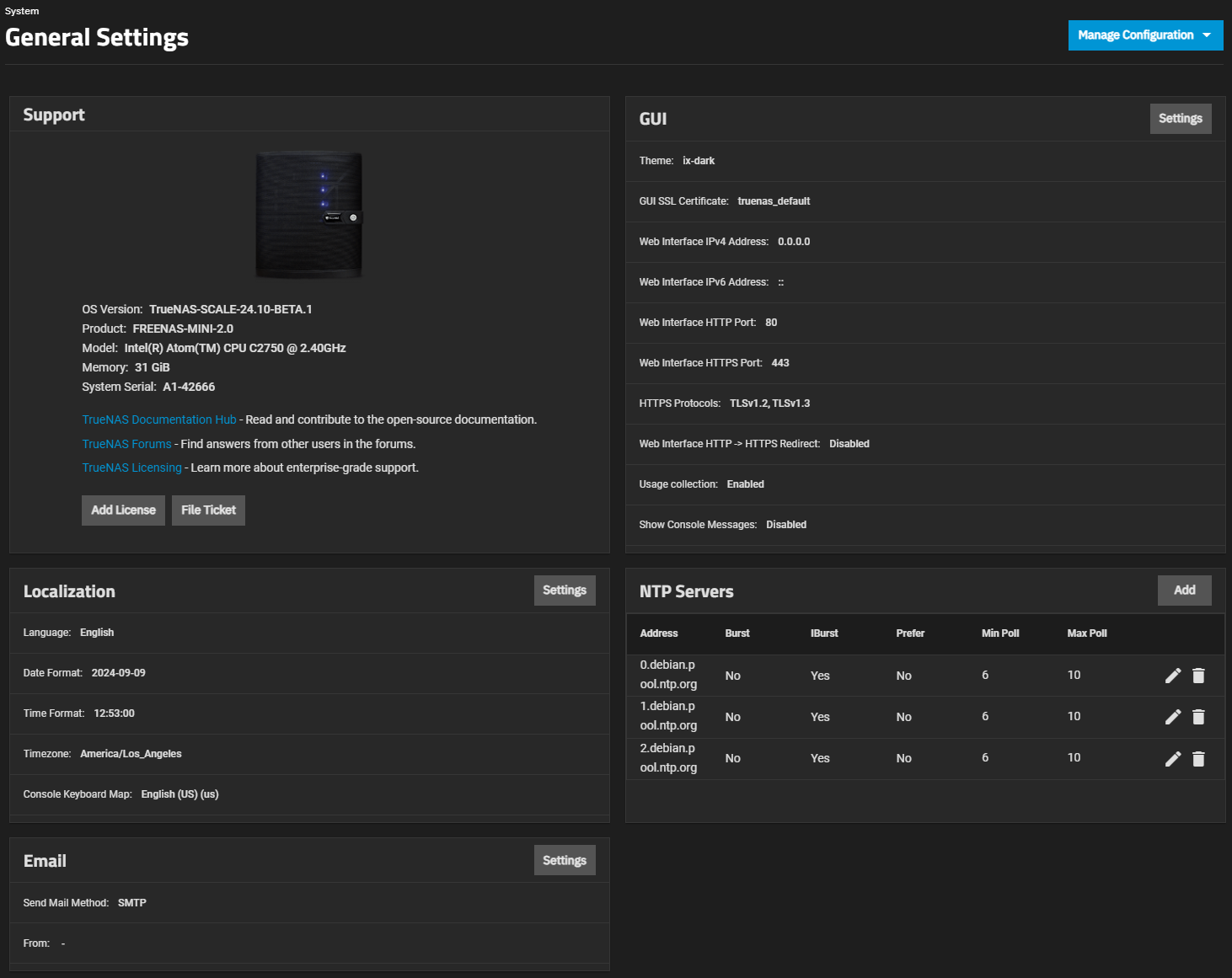Visit the TrueNAS Forums link

point(126,444)
